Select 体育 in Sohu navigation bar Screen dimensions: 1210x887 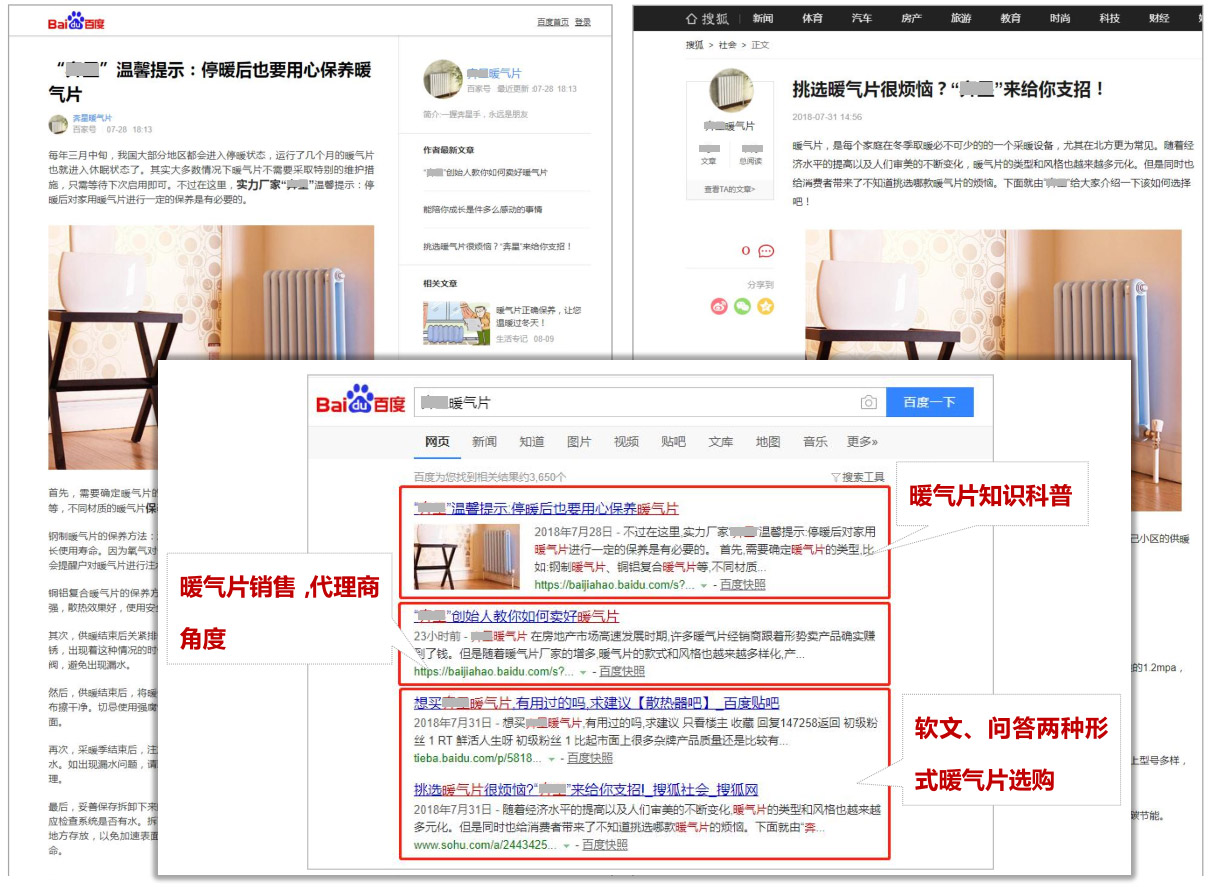click(812, 18)
